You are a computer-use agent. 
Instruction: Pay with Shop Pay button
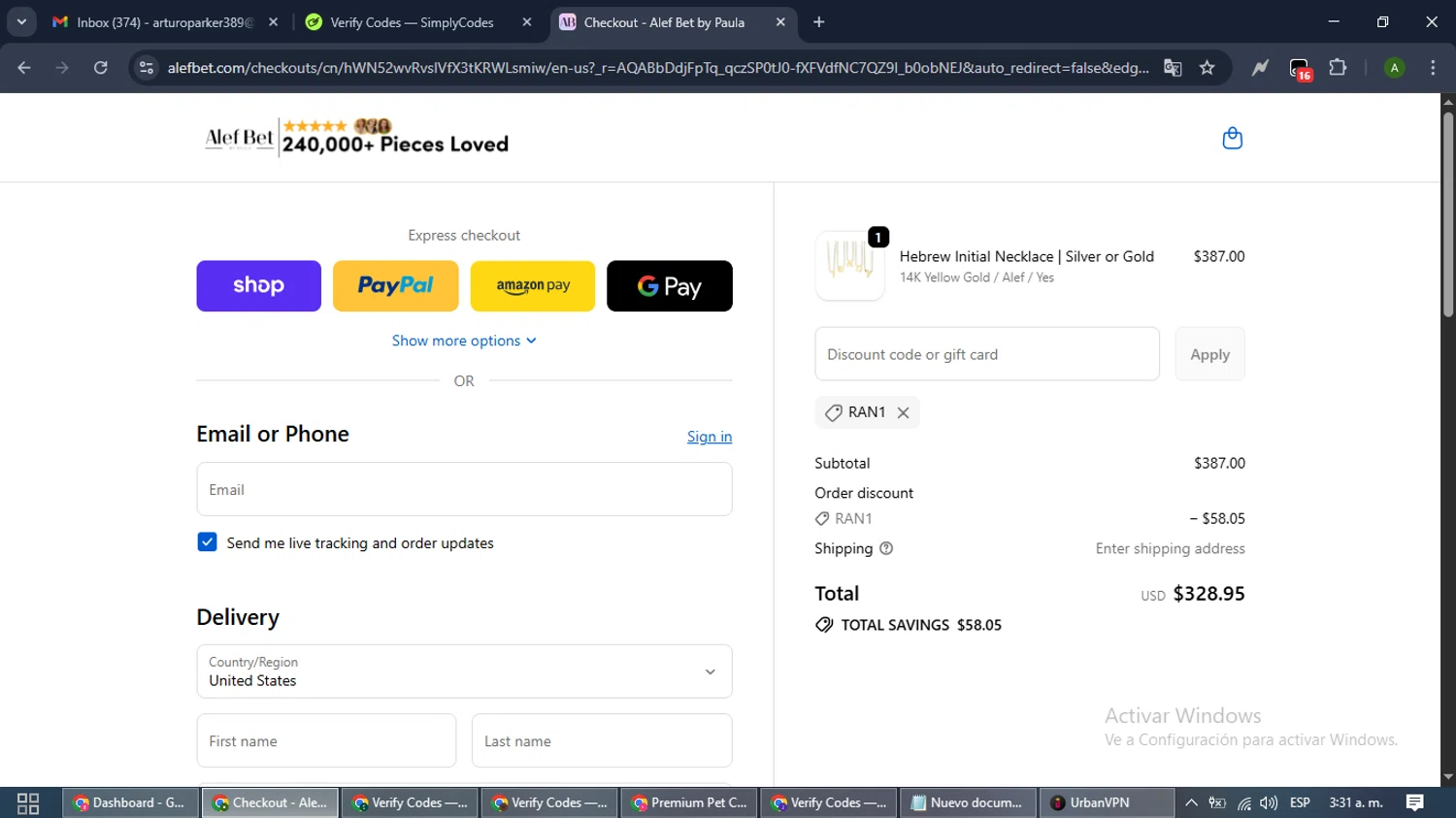click(258, 285)
